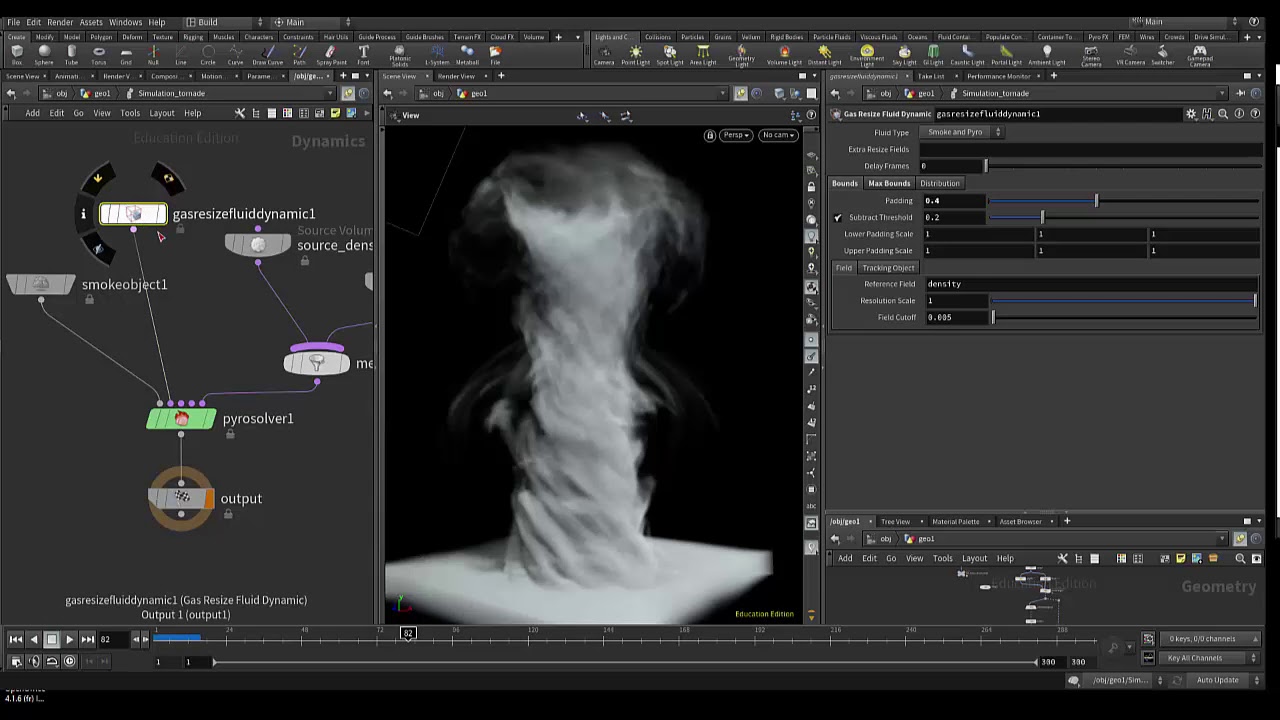This screenshot has width=1280, height=720.
Task: Pick the Font shelf tool
Action: tap(363, 55)
